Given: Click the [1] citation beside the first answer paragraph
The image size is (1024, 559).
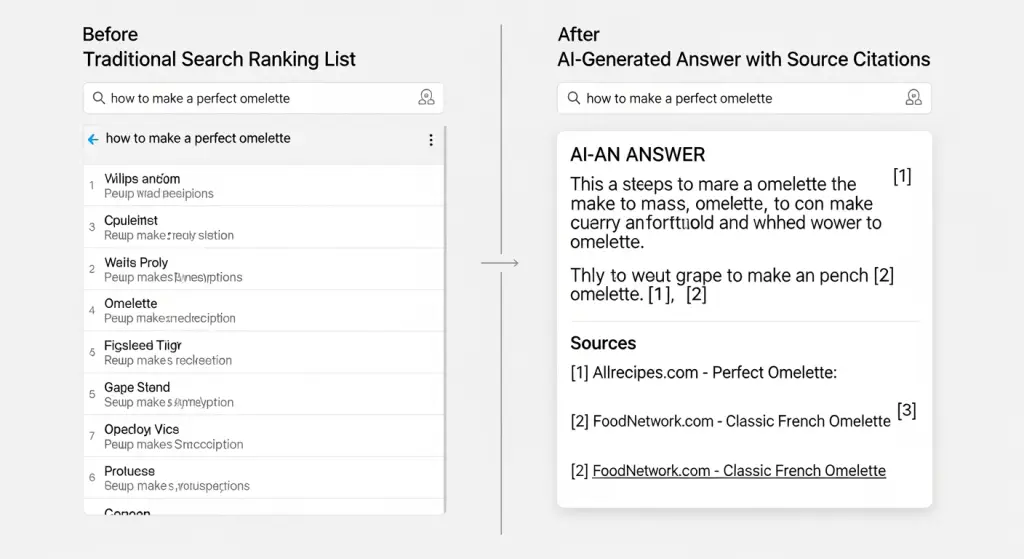Looking at the screenshot, I should (902, 177).
